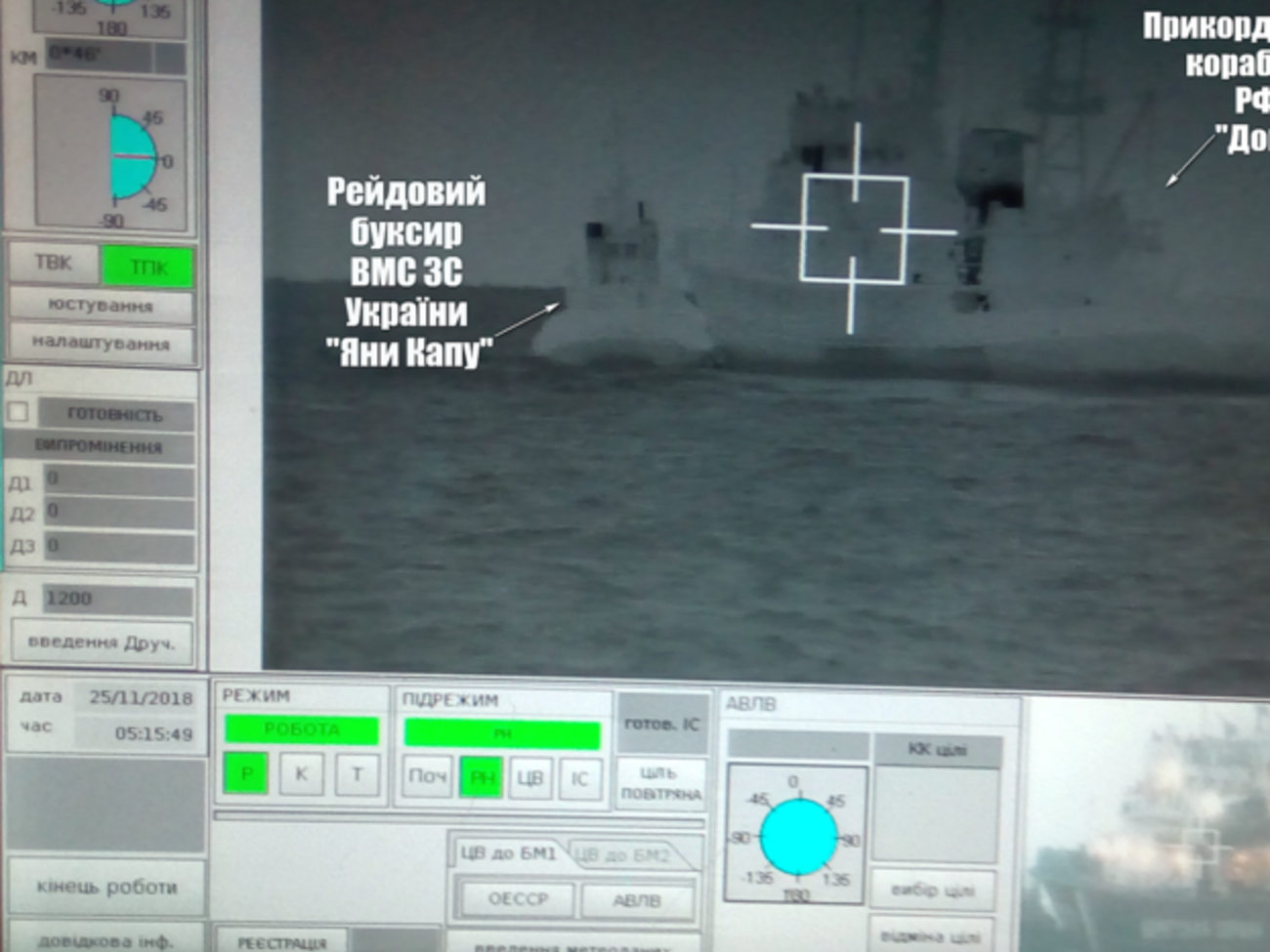
Task: Click the elevation half-circle angle gauge
Action: (x=132, y=156)
